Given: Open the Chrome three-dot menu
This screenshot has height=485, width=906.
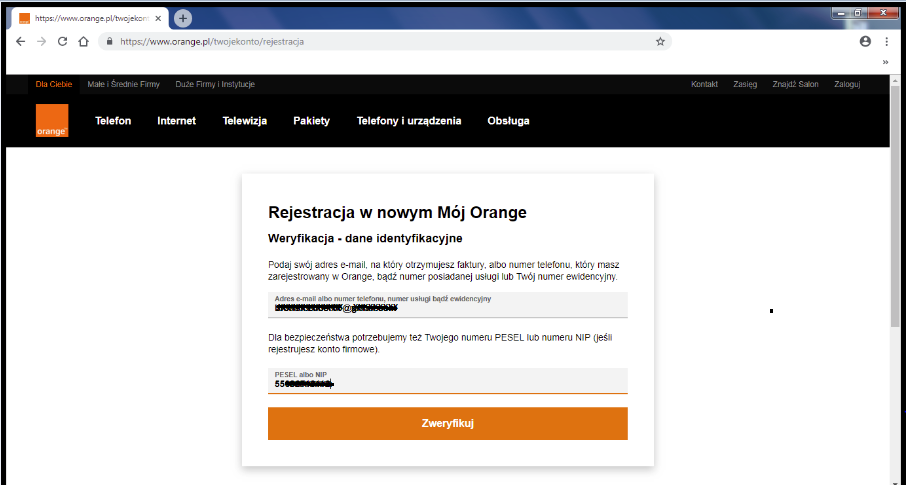Looking at the screenshot, I should [886, 42].
